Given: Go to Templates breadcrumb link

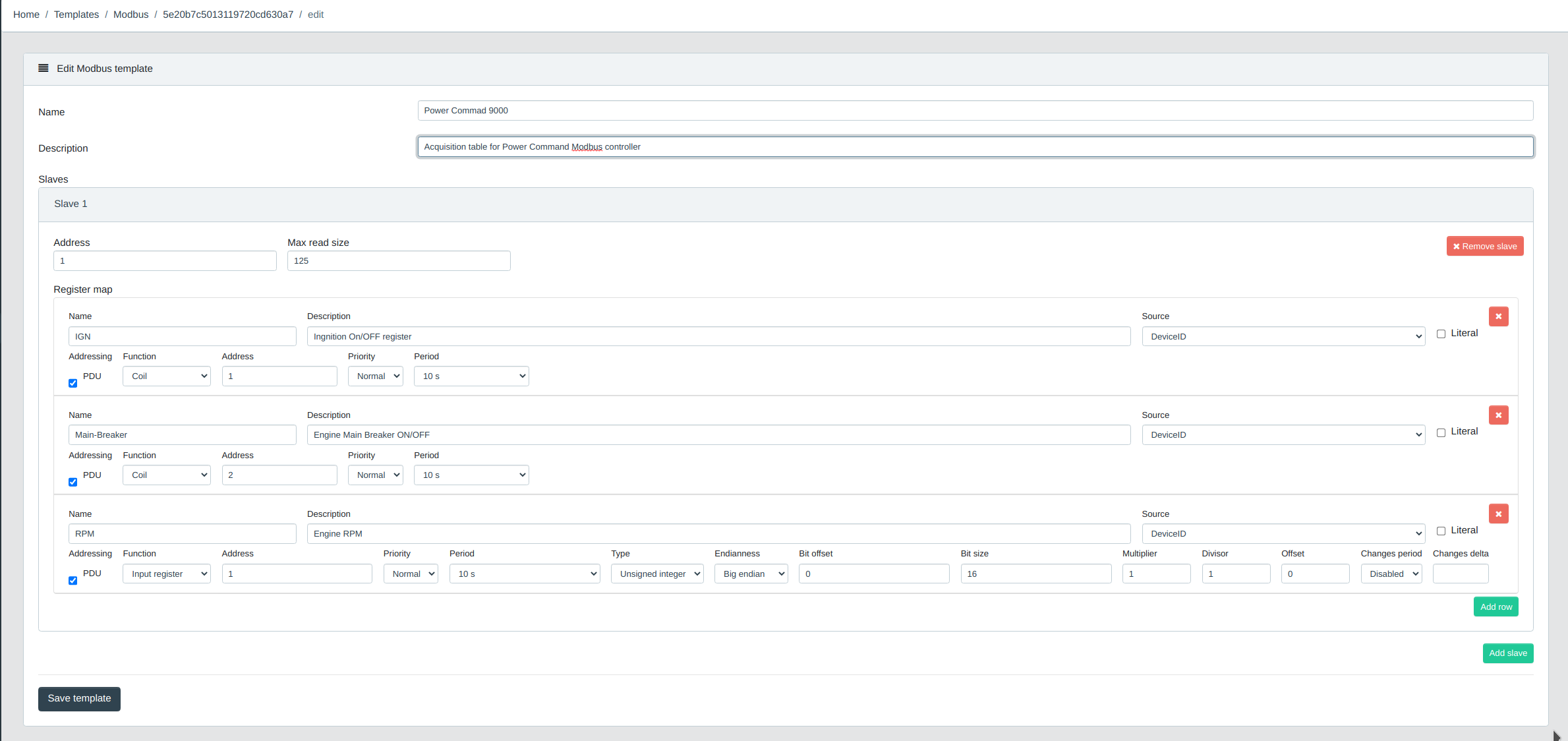Looking at the screenshot, I should coord(76,15).
